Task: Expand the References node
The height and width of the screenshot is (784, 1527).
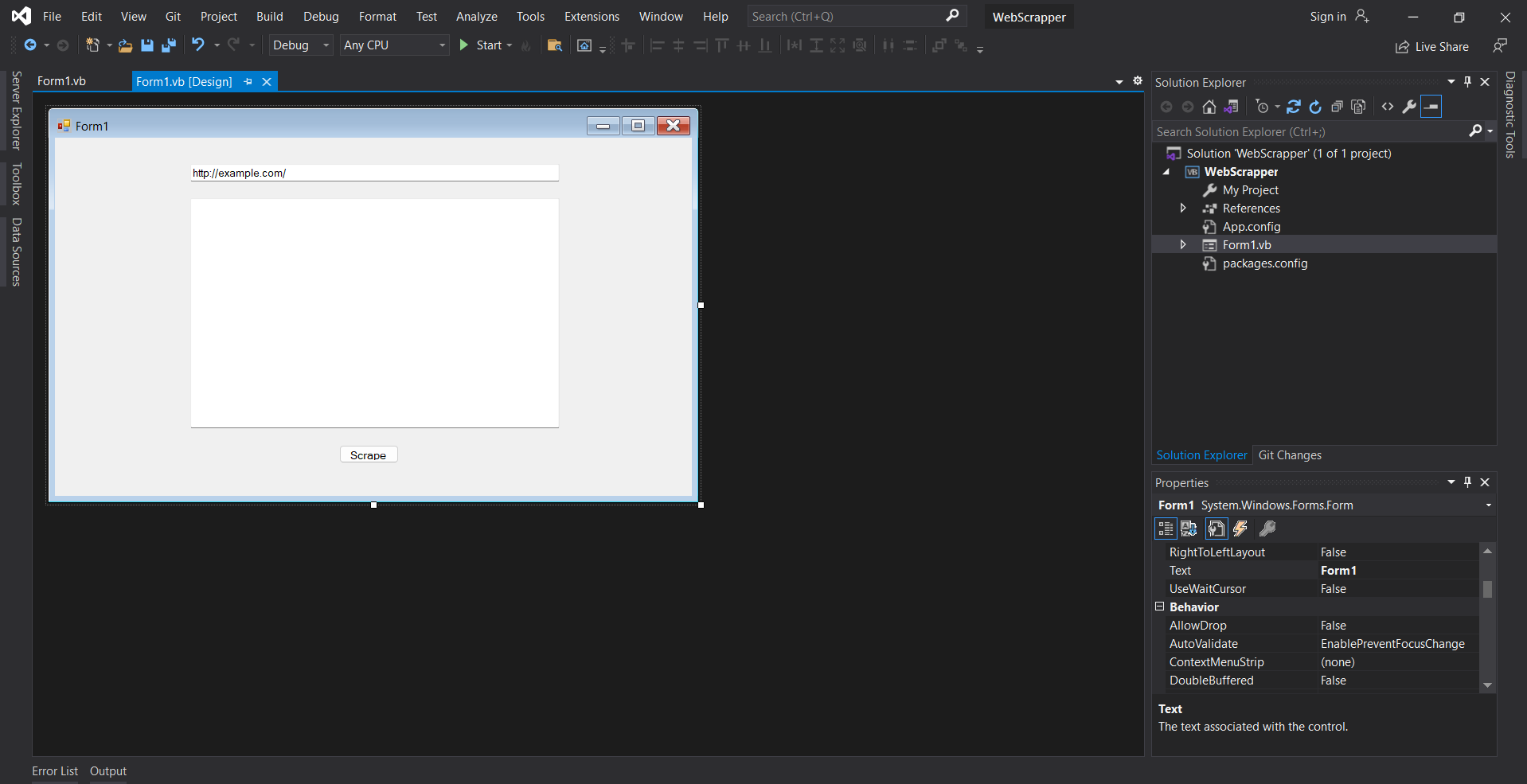Action: 1183,208
